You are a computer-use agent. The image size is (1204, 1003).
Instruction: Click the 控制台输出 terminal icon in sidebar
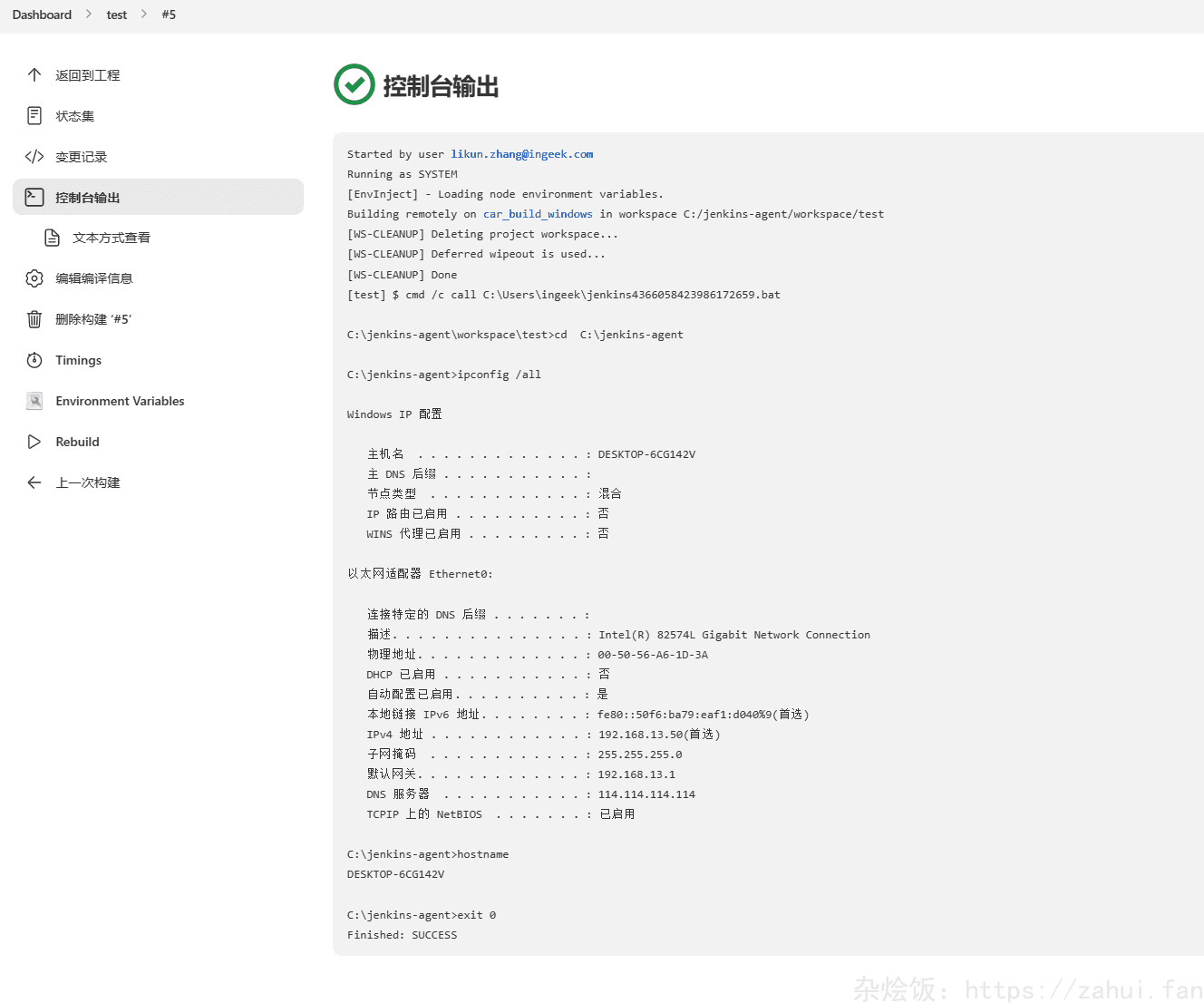pyautogui.click(x=34, y=197)
